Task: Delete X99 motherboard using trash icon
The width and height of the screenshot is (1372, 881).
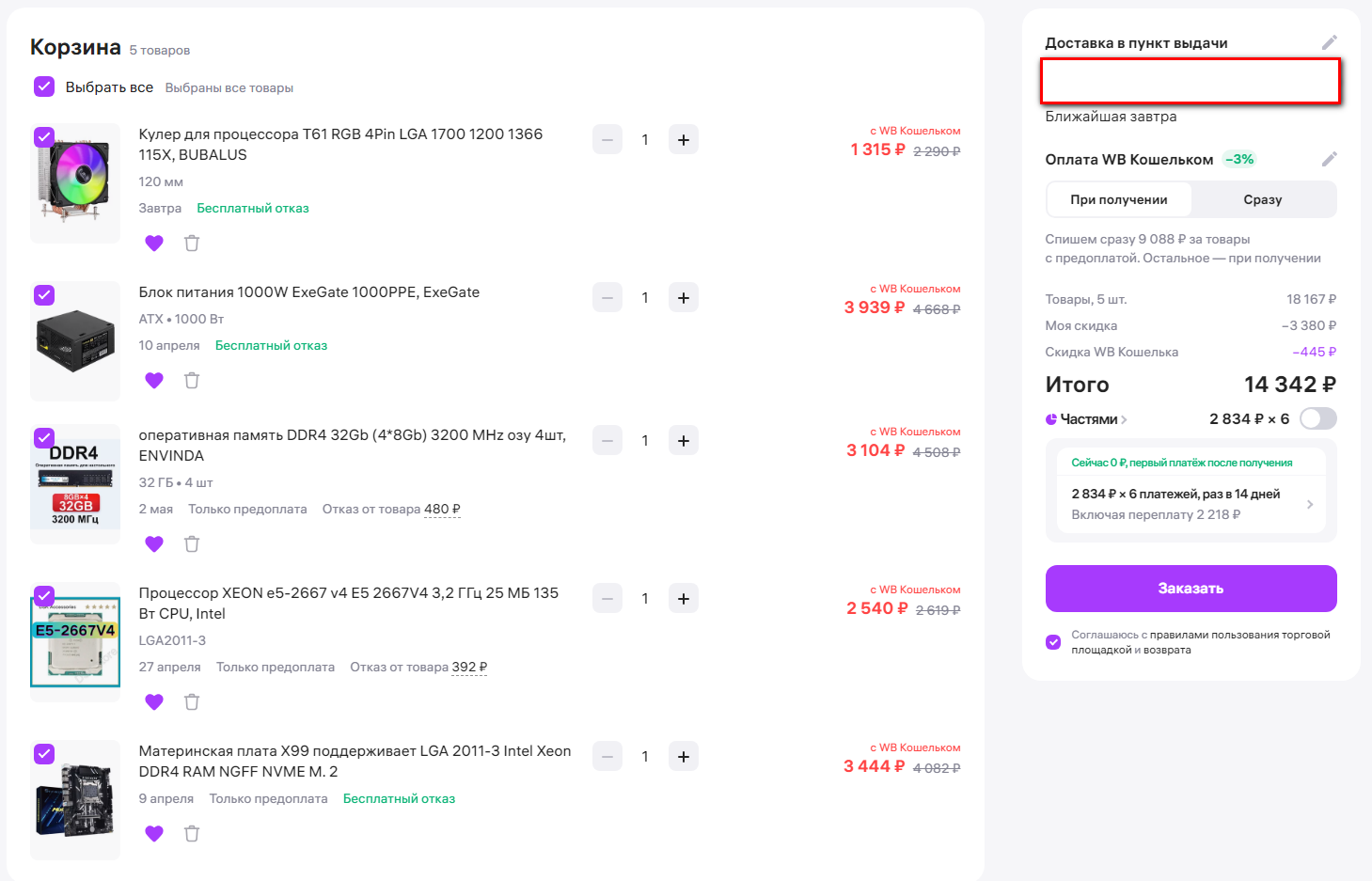Action: coord(192,834)
